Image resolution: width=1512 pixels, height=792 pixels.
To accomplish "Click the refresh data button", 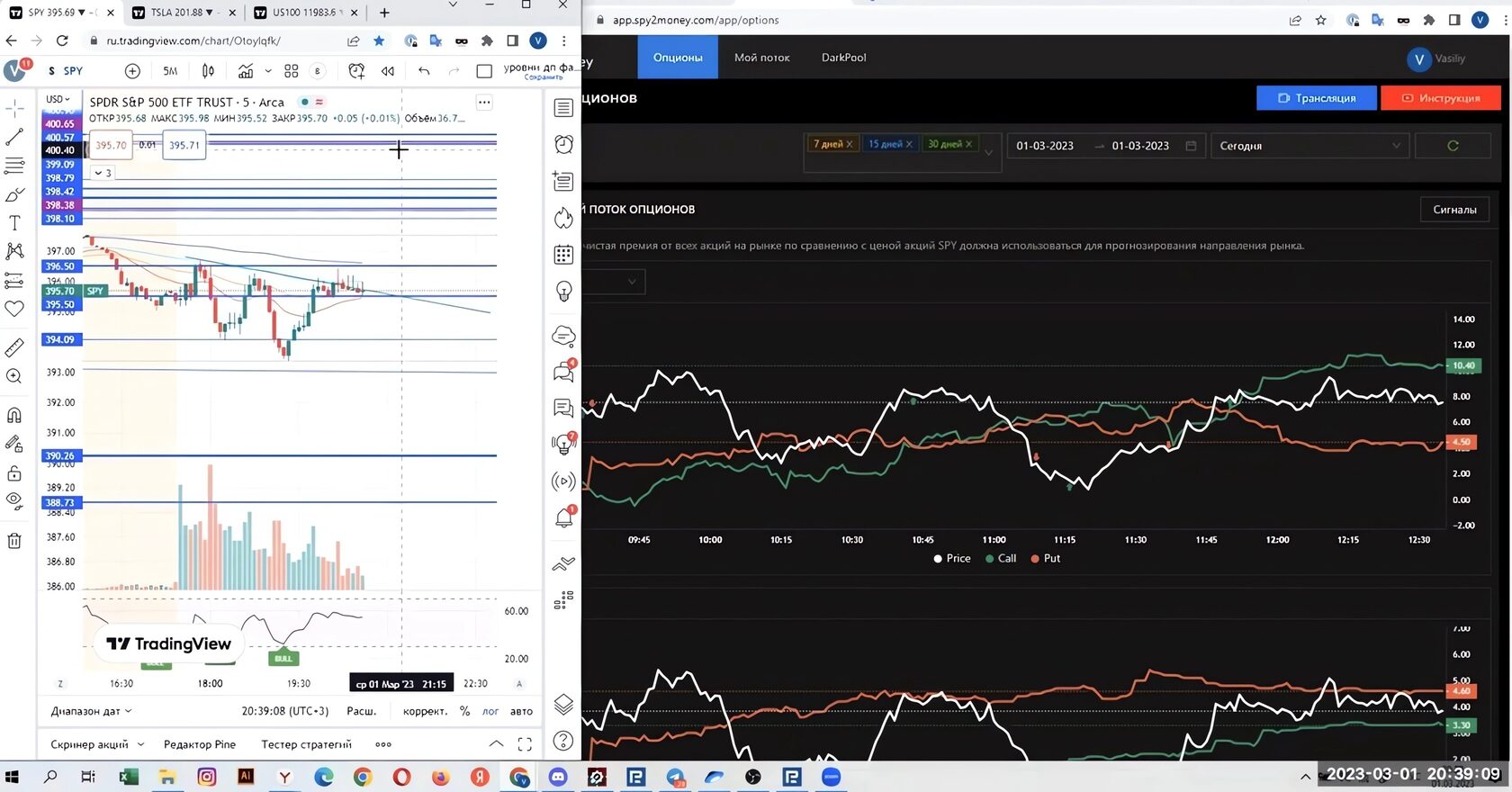I will pos(1453,146).
